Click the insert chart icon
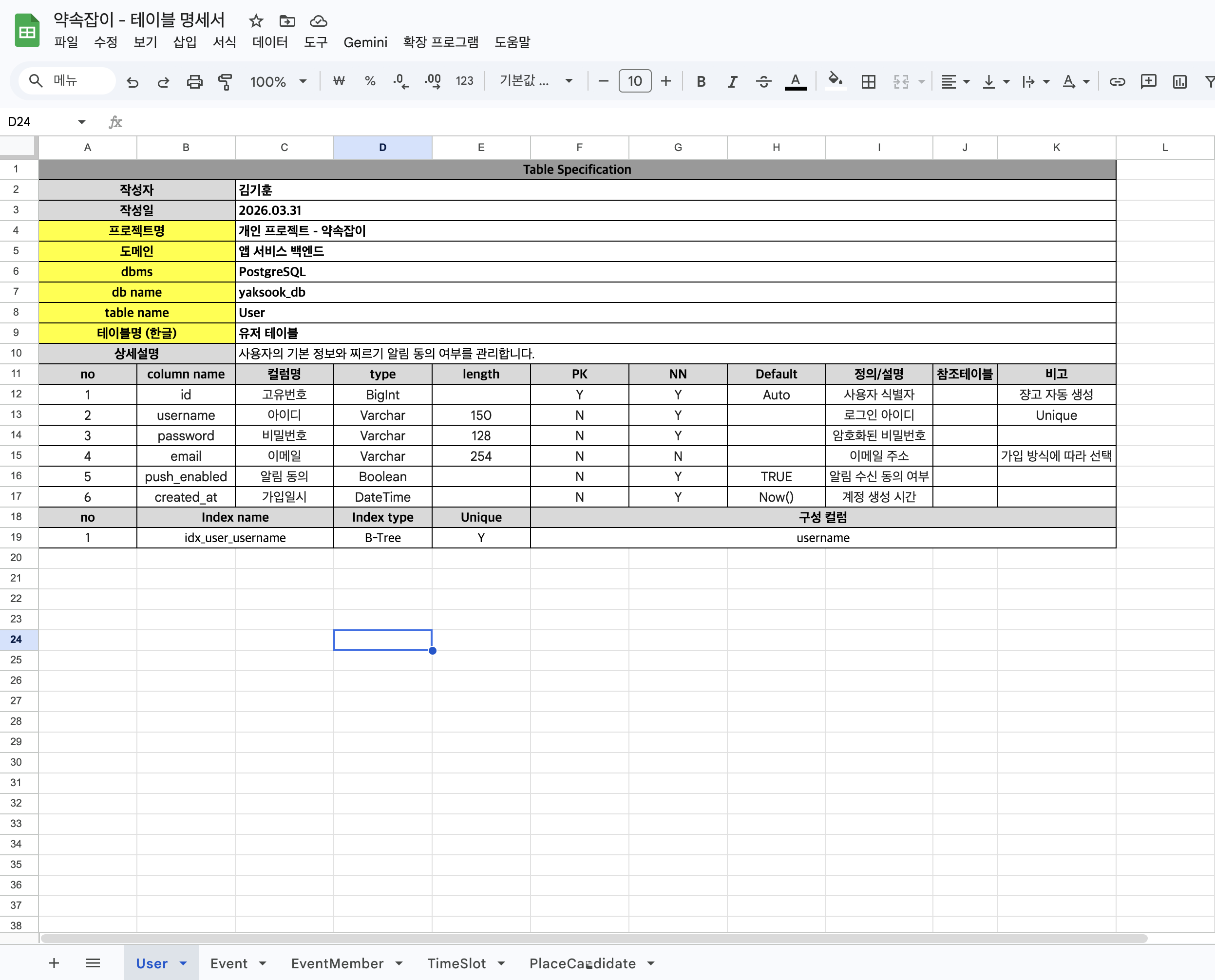The width and height of the screenshot is (1215, 980). tap(1179, 82)
